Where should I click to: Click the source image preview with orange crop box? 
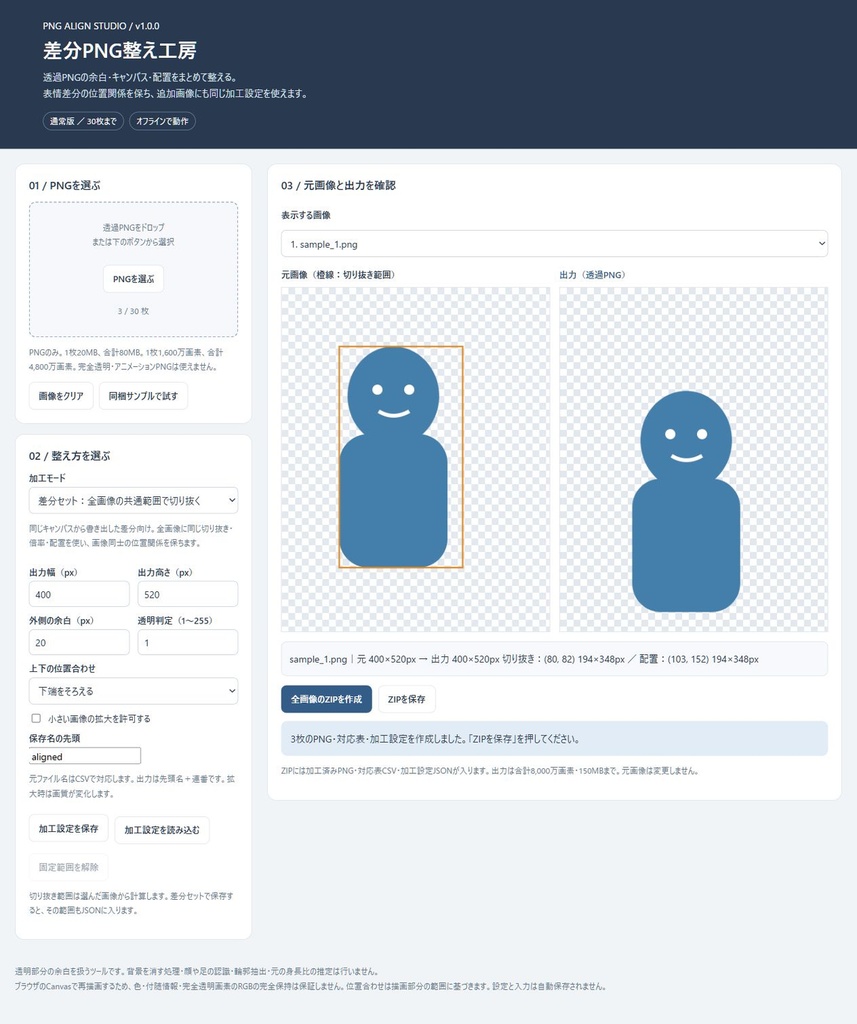[415, 459]
